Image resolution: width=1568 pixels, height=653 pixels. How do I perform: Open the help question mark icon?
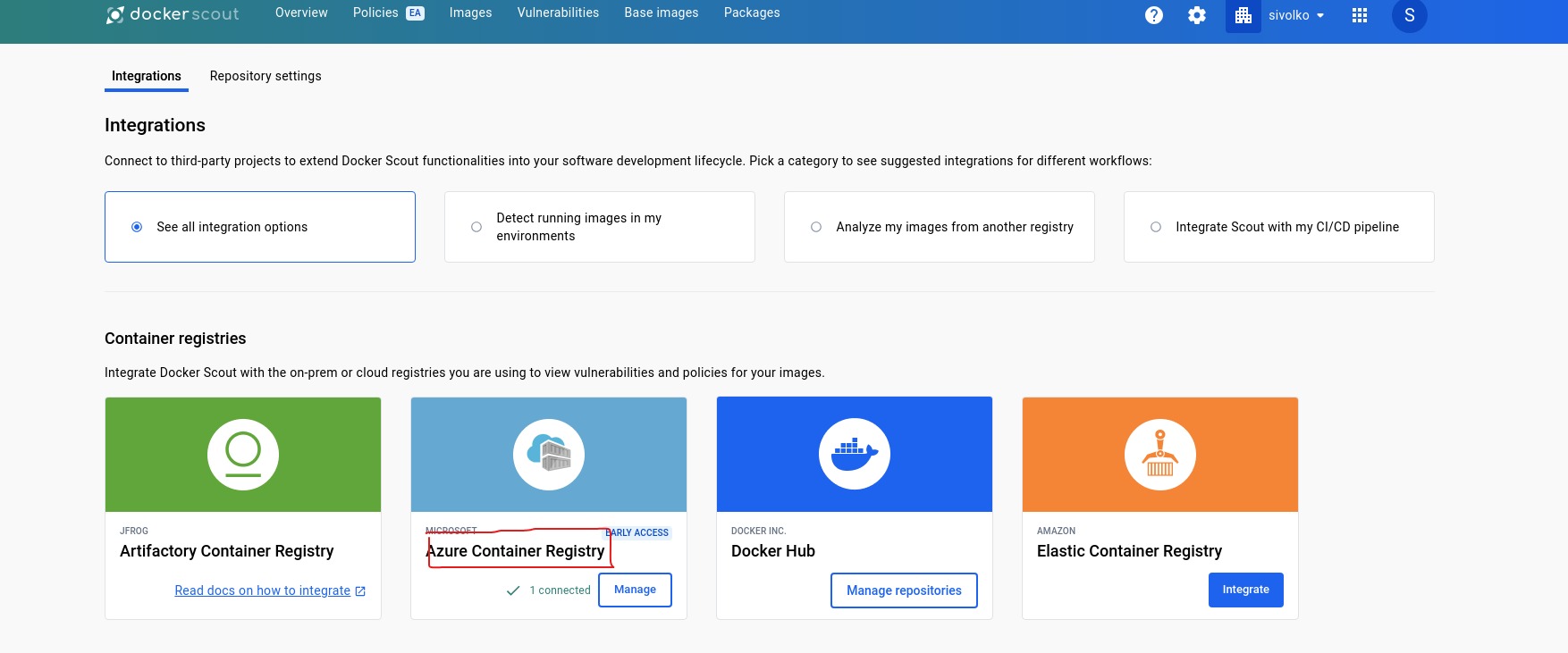pyautogui.click(x=1154, y=15)
